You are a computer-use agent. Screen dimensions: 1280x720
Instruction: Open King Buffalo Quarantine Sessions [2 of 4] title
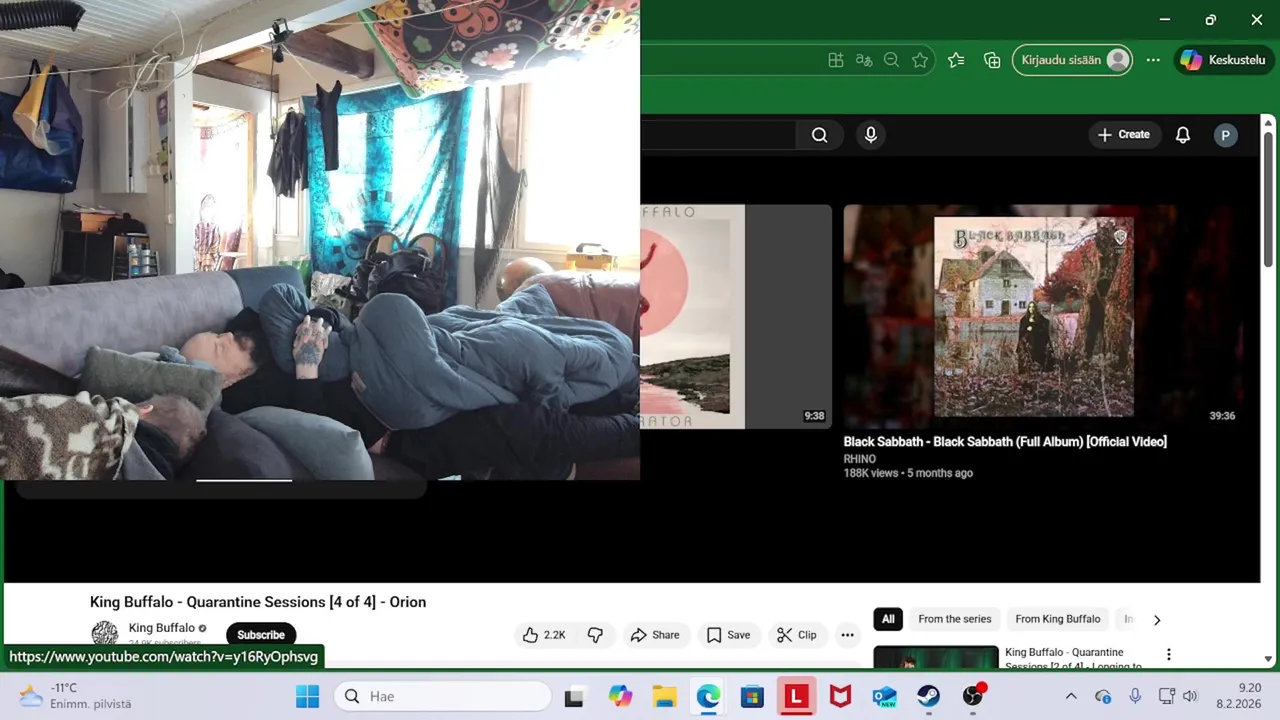click(x=1074, y=659)
